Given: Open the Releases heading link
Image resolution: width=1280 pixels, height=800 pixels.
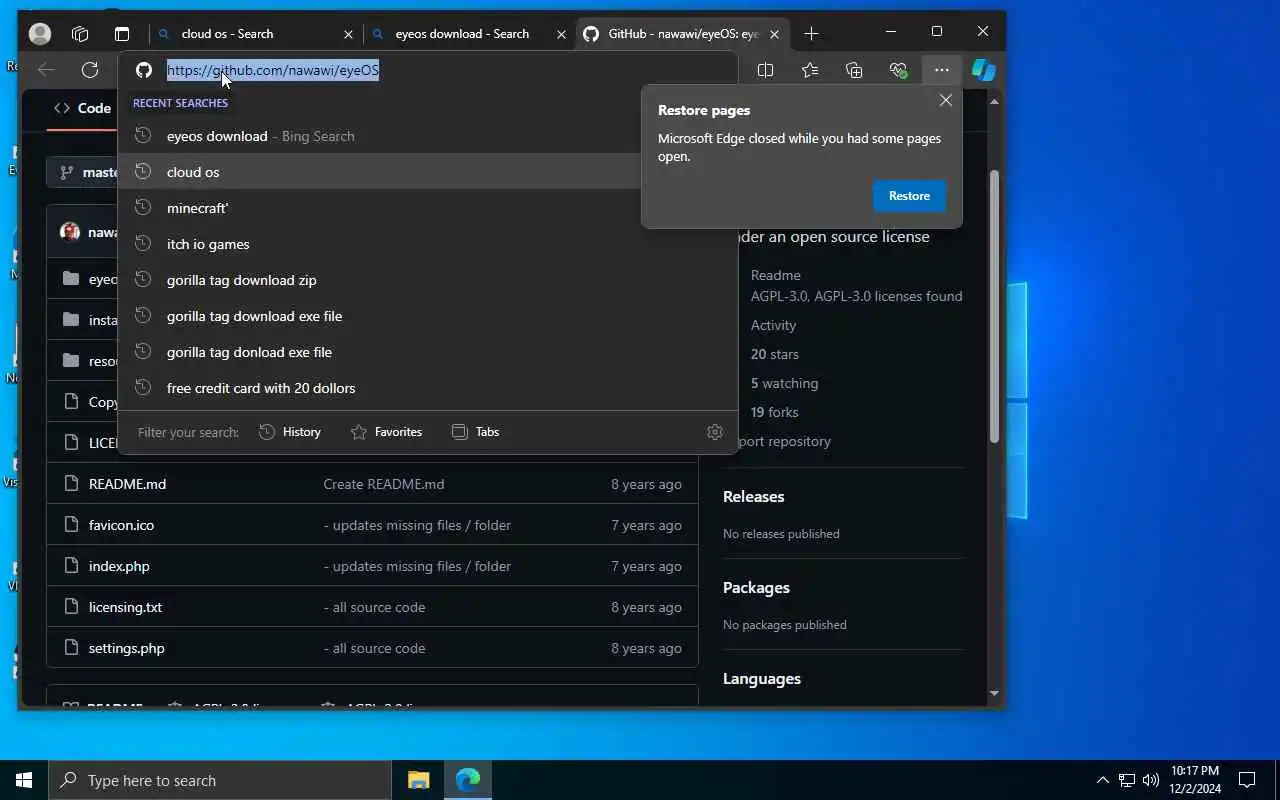Looking at the screenshot, I should 754,496.
